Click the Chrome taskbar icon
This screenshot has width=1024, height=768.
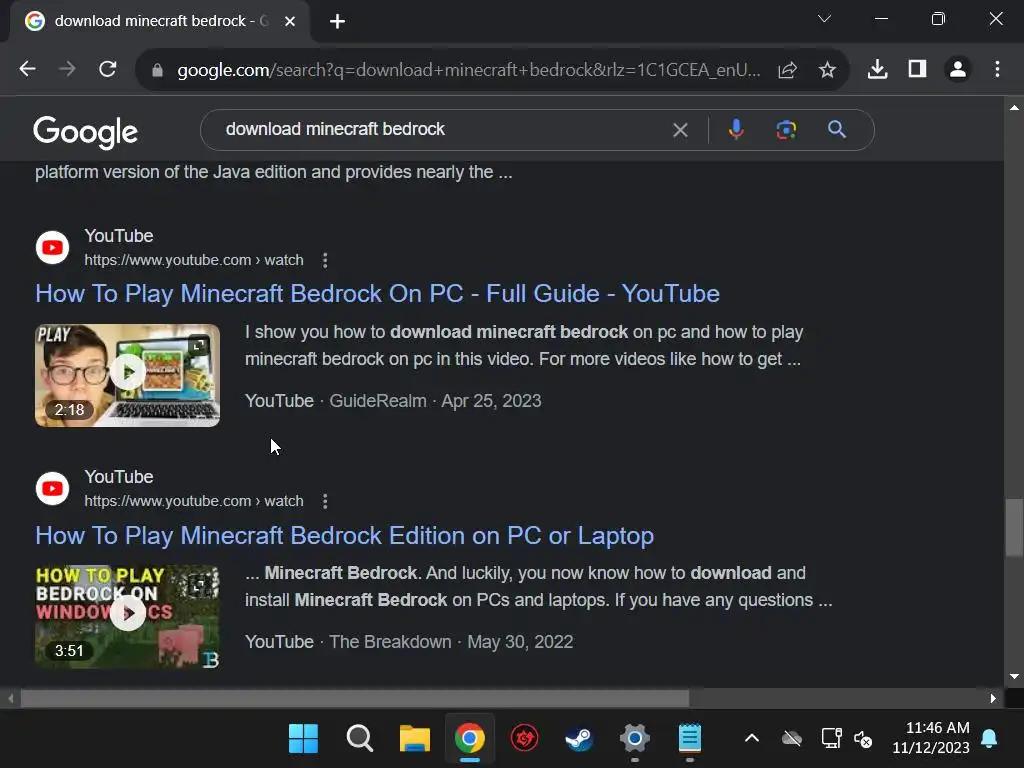(470, 739)
